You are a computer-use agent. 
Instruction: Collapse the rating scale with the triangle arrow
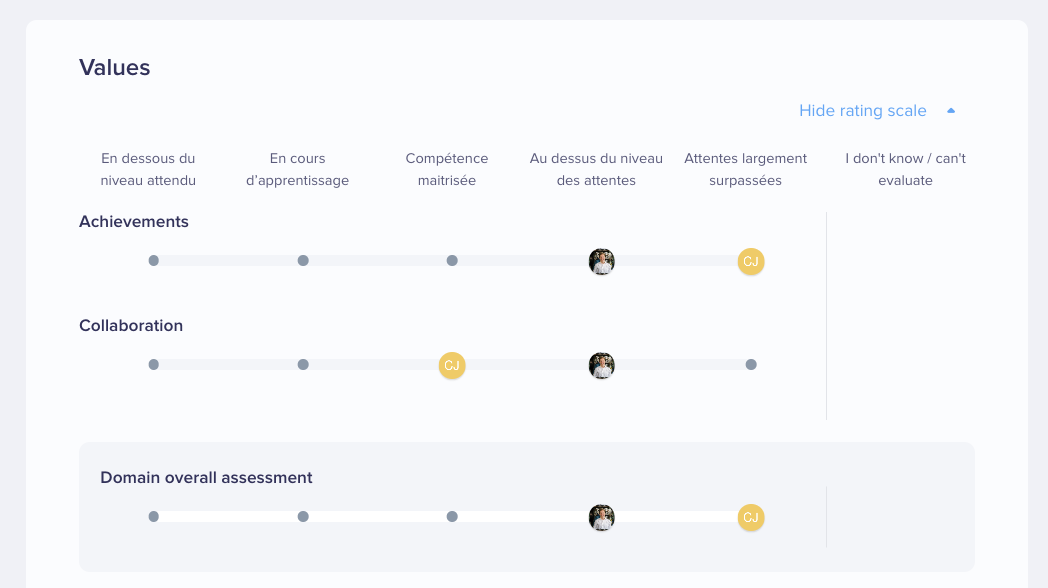[951, 111]
